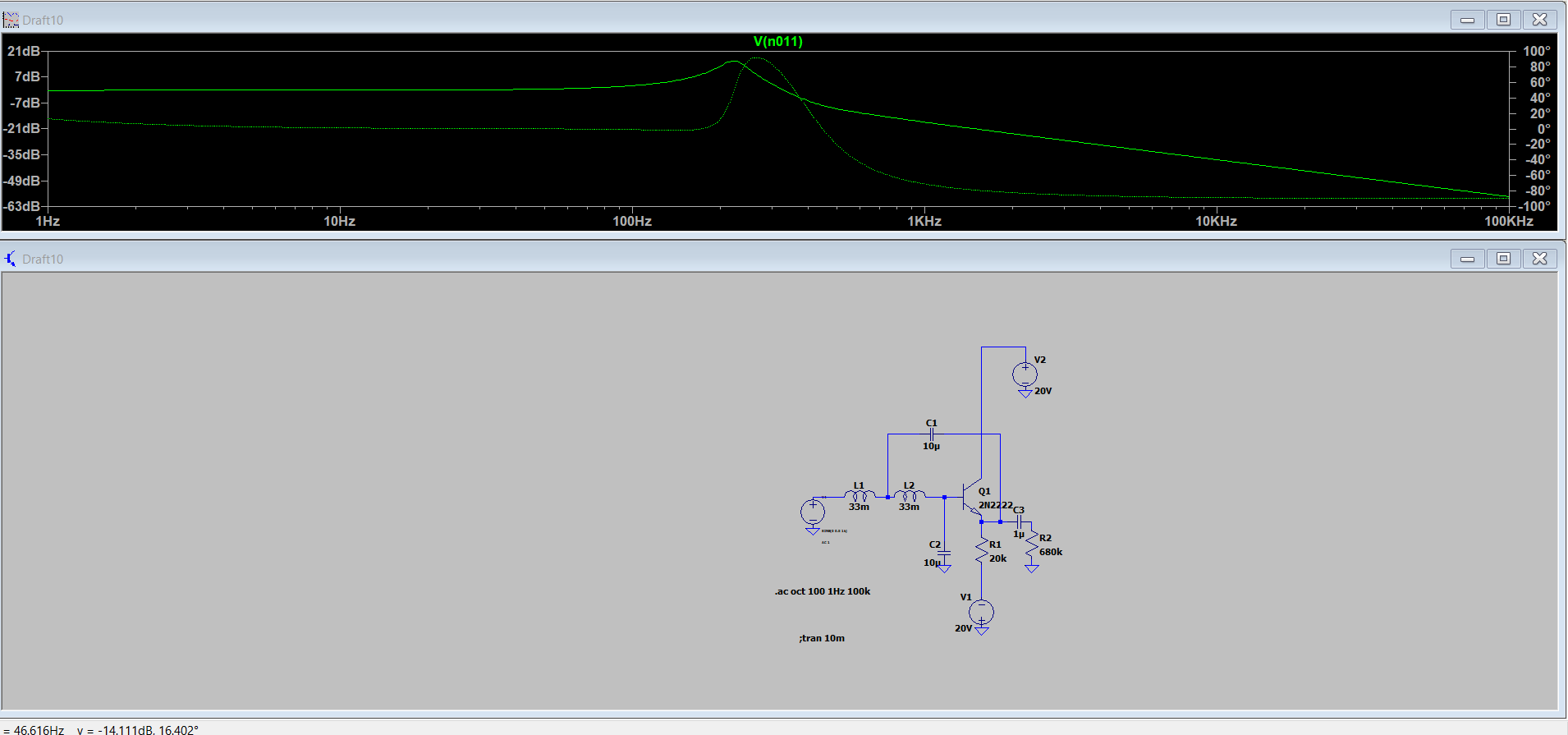Click the 33m value under L1
Image resolution: width=1568 pixels, height=735 pixels.
859,507
